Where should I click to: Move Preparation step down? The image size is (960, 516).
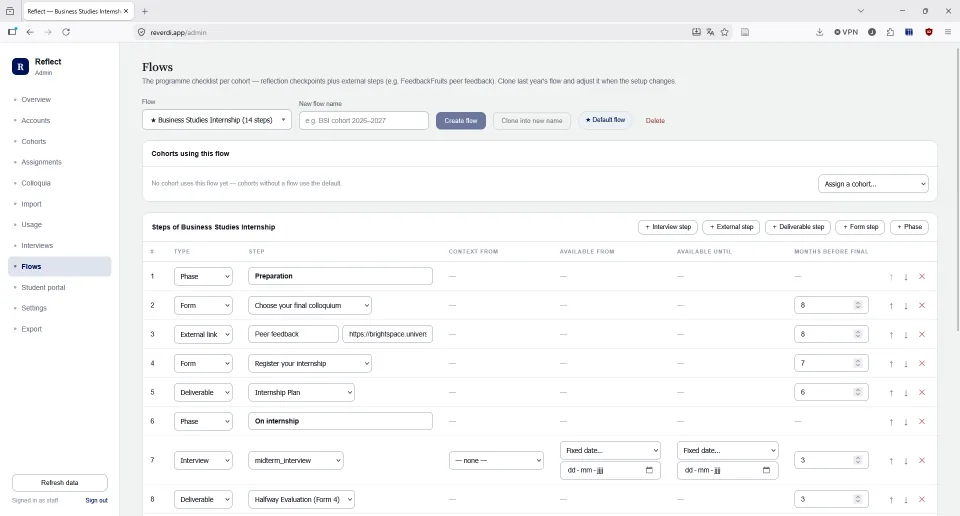click(x=906, y=277)
